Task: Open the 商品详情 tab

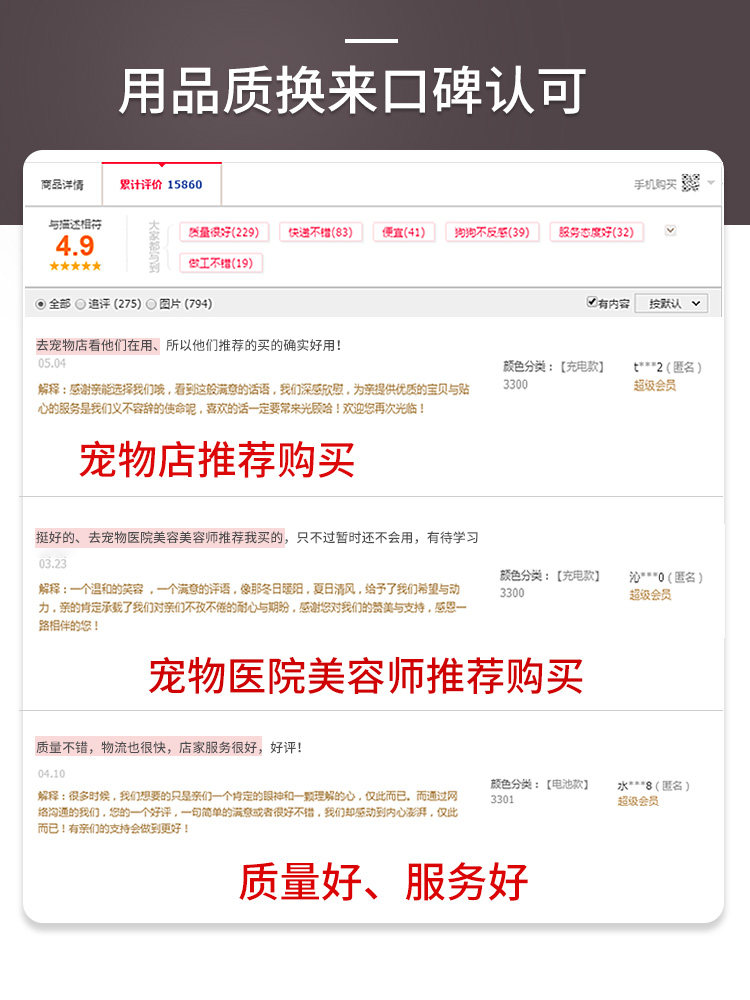Action: pyautogui.click(x=62, y=185)
